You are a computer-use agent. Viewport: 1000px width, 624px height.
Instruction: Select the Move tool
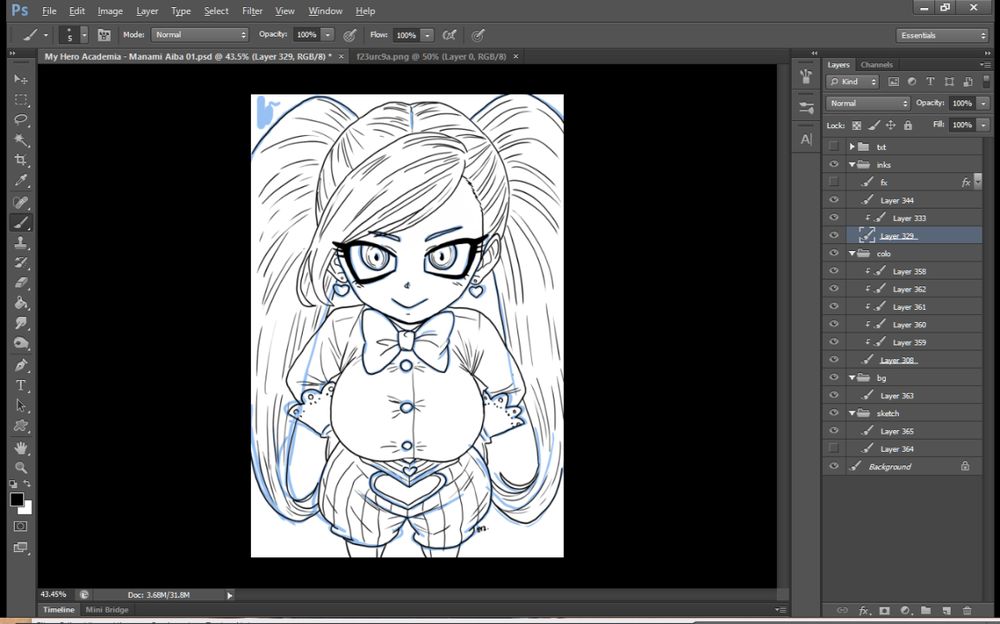pos(21,79)
